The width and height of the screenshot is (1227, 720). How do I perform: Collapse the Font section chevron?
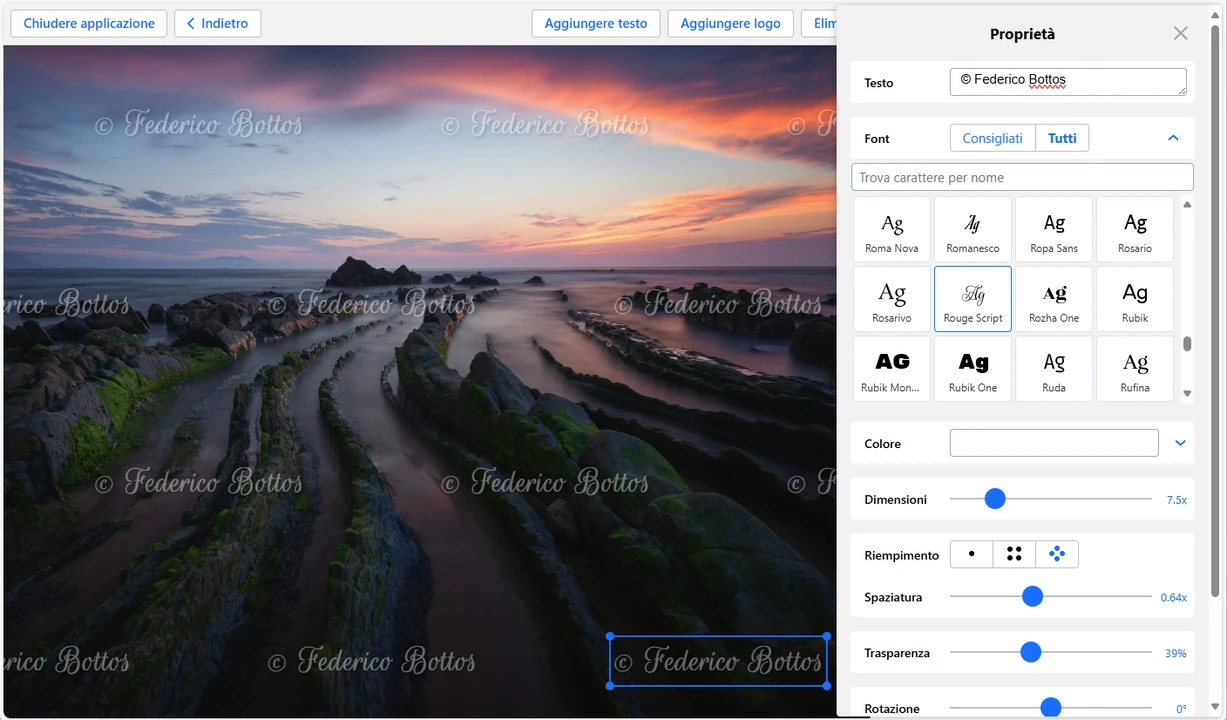(x=1173, y=138)
